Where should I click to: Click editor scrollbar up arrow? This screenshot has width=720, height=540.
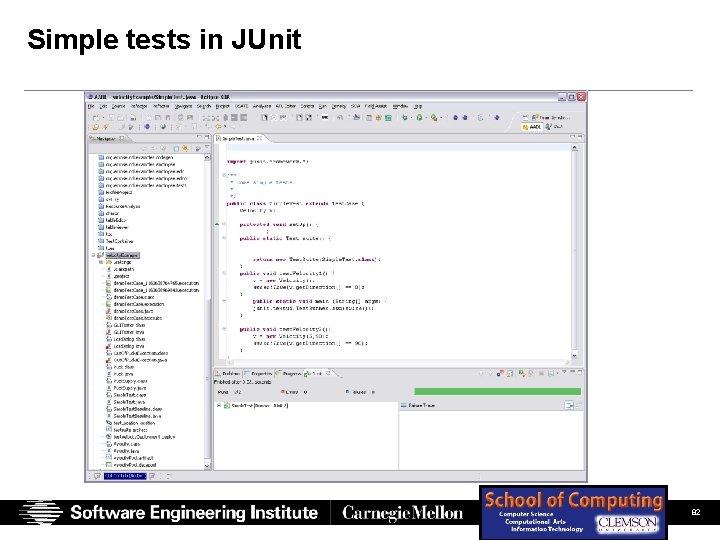point(574,147)
